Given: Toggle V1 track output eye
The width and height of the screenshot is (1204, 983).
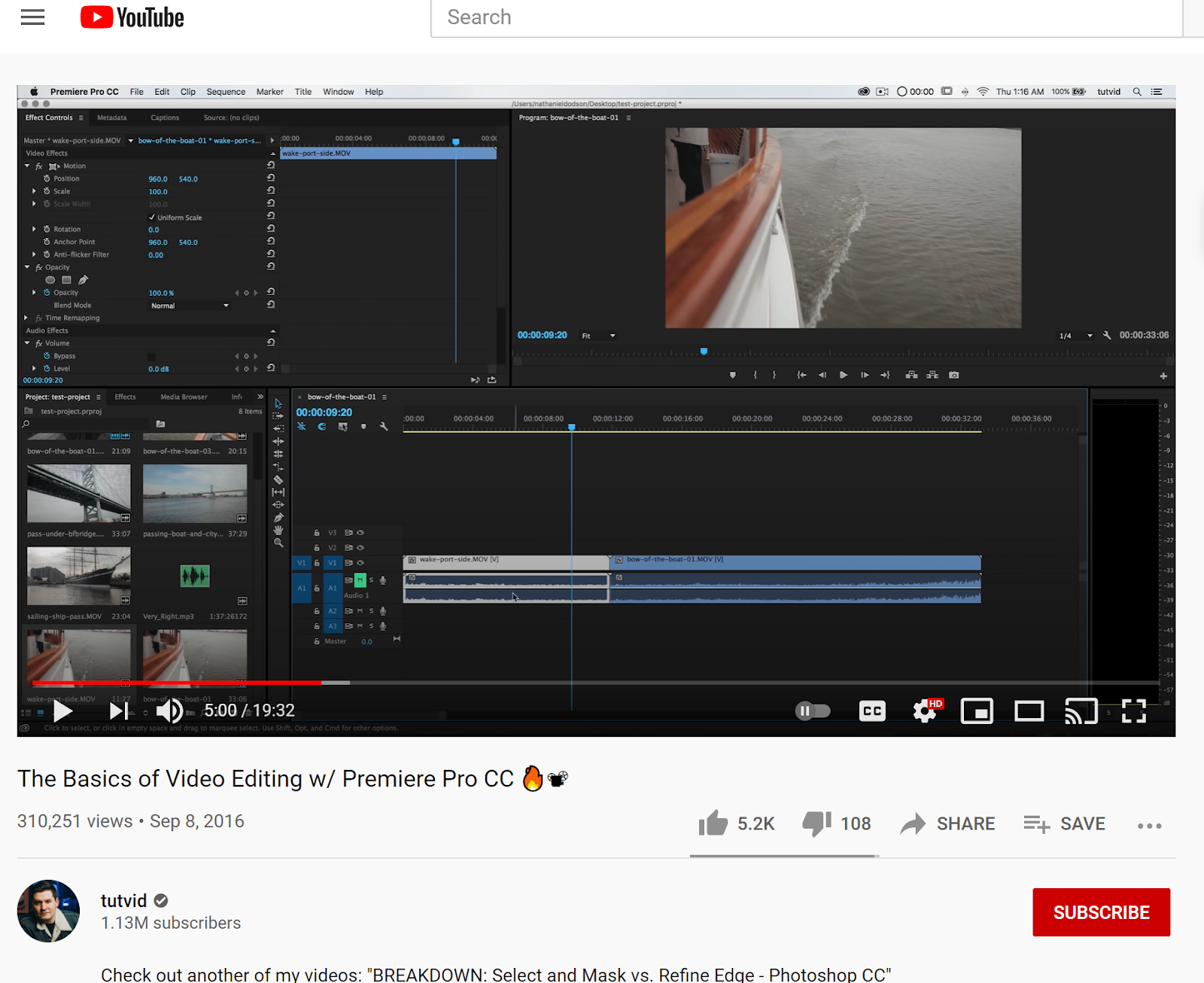Looking at the screenshot, I should [x=360, y=562].
